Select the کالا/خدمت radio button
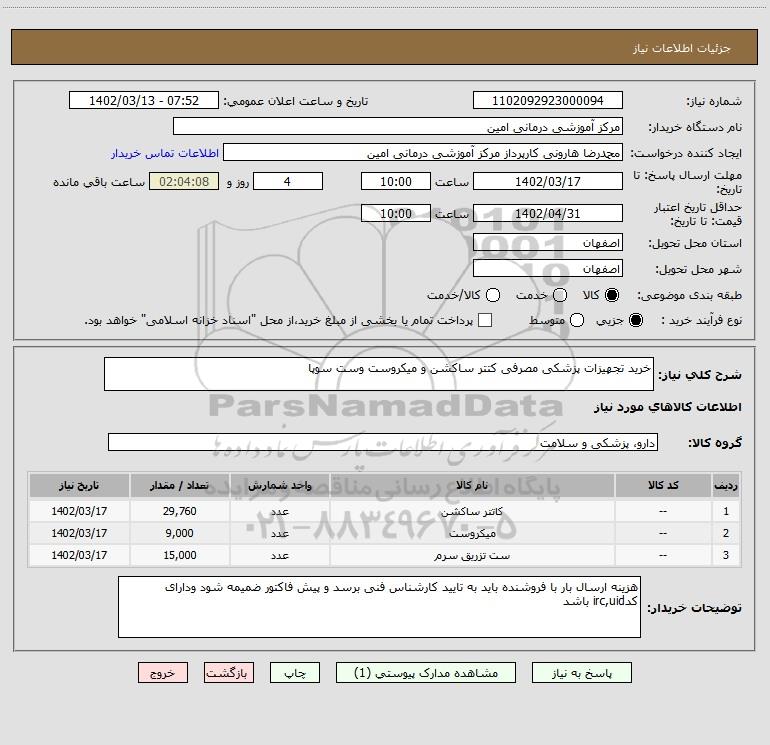This screenshot has width=770, height=745. tap(493, 295)
